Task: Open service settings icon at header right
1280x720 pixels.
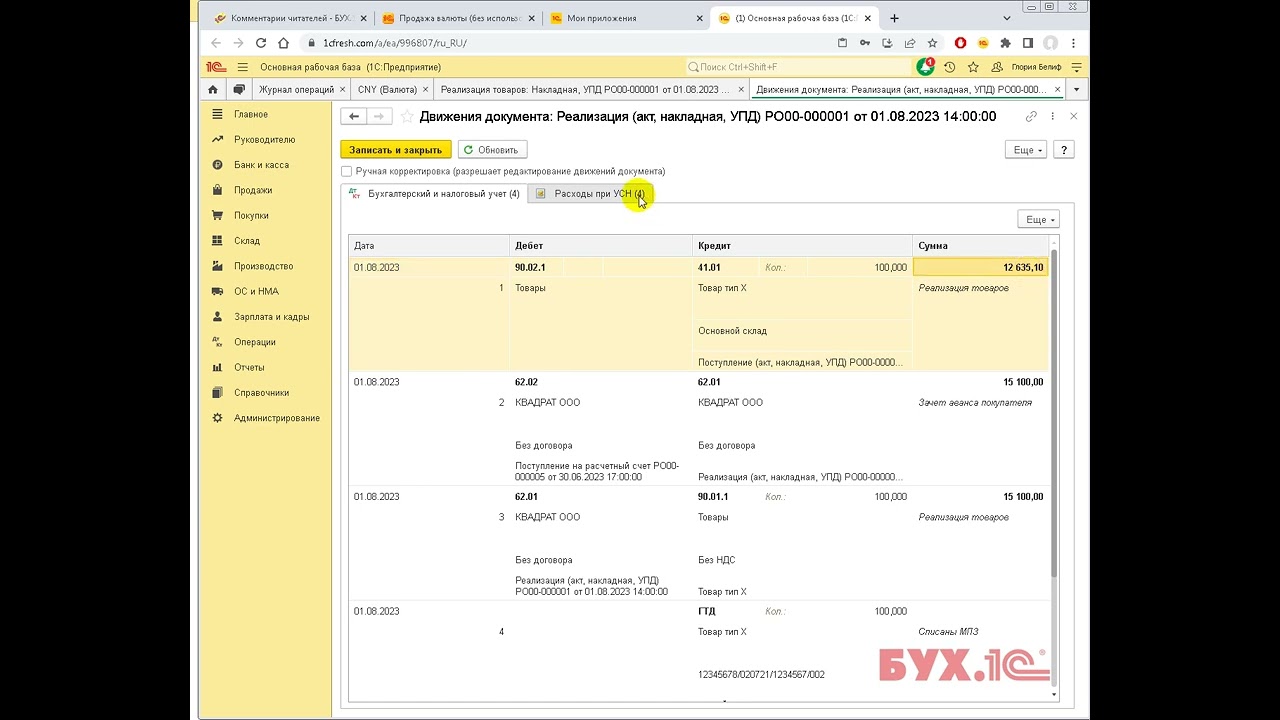Action: point(1076,67)
